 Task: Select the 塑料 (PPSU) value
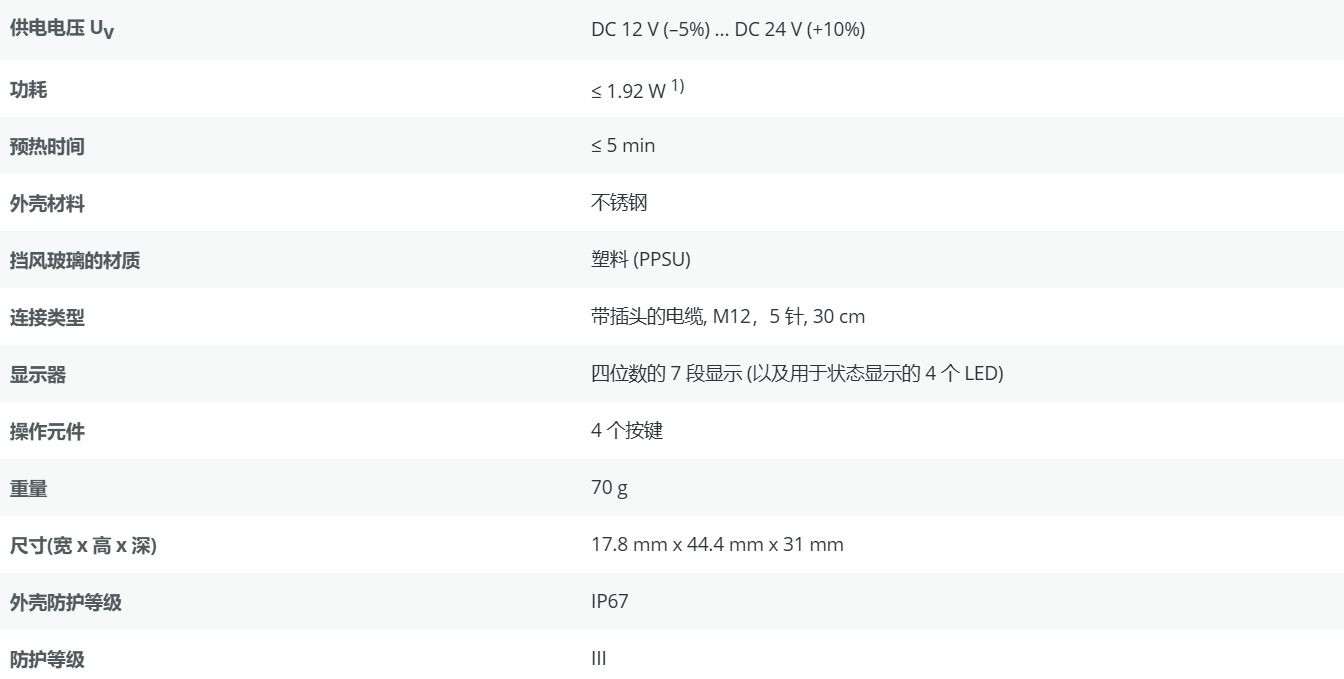click(x=640, y=260)
